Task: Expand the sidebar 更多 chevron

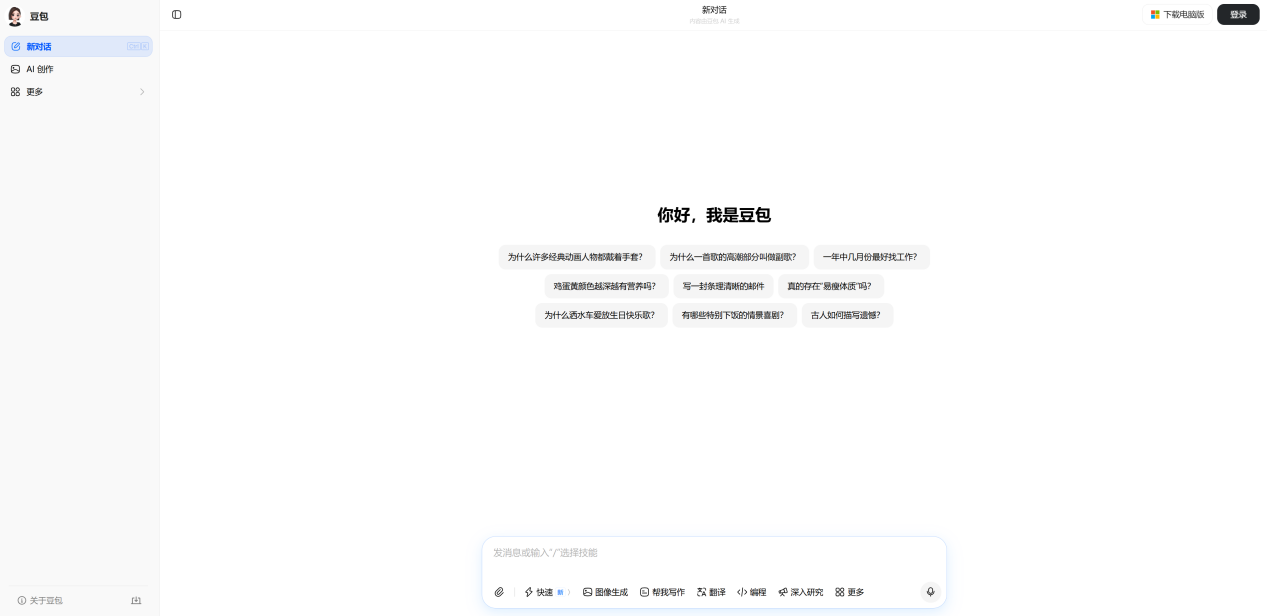Action: point(142,92)
